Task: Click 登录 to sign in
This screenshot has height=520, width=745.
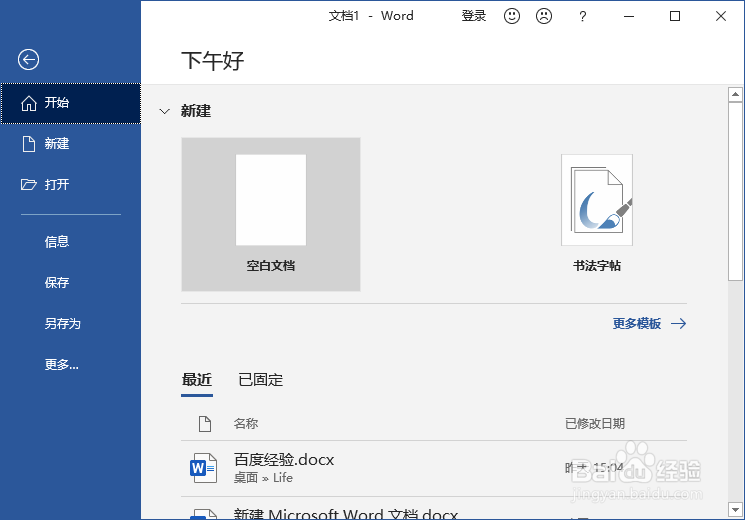Action: [x=474, y=16]
